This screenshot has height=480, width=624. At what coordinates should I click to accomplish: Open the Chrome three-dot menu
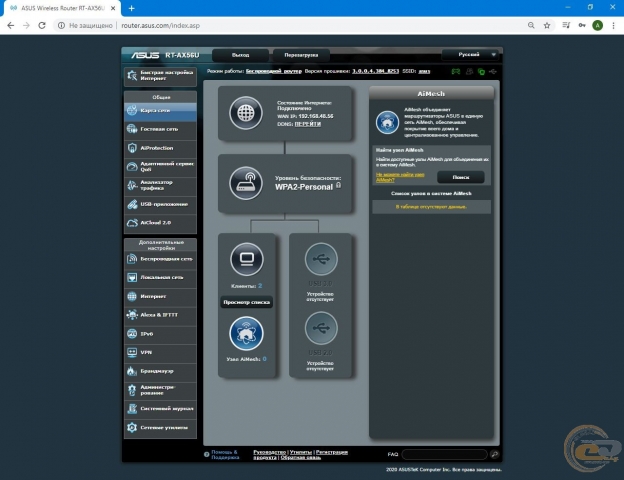pyautogui.click(x=613, y=25)
